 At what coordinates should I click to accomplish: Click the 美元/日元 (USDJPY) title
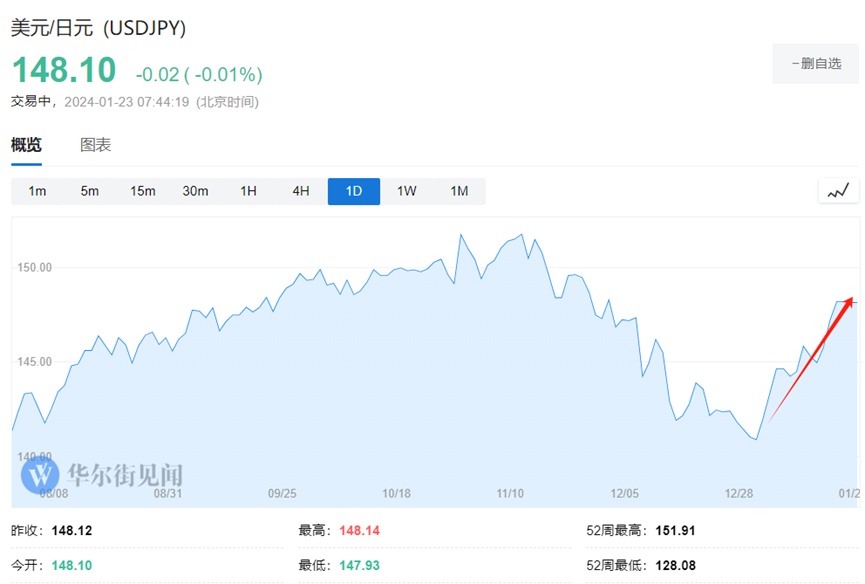98,28
